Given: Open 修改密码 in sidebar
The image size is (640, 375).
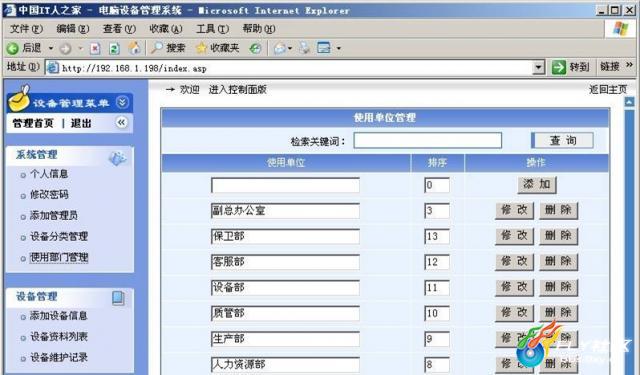Looking at the screenshot, I should pos(49,195).
